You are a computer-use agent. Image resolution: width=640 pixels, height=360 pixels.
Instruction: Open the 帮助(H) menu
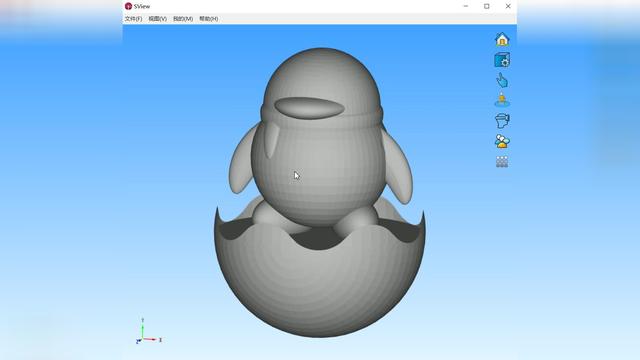pos(209,19)
